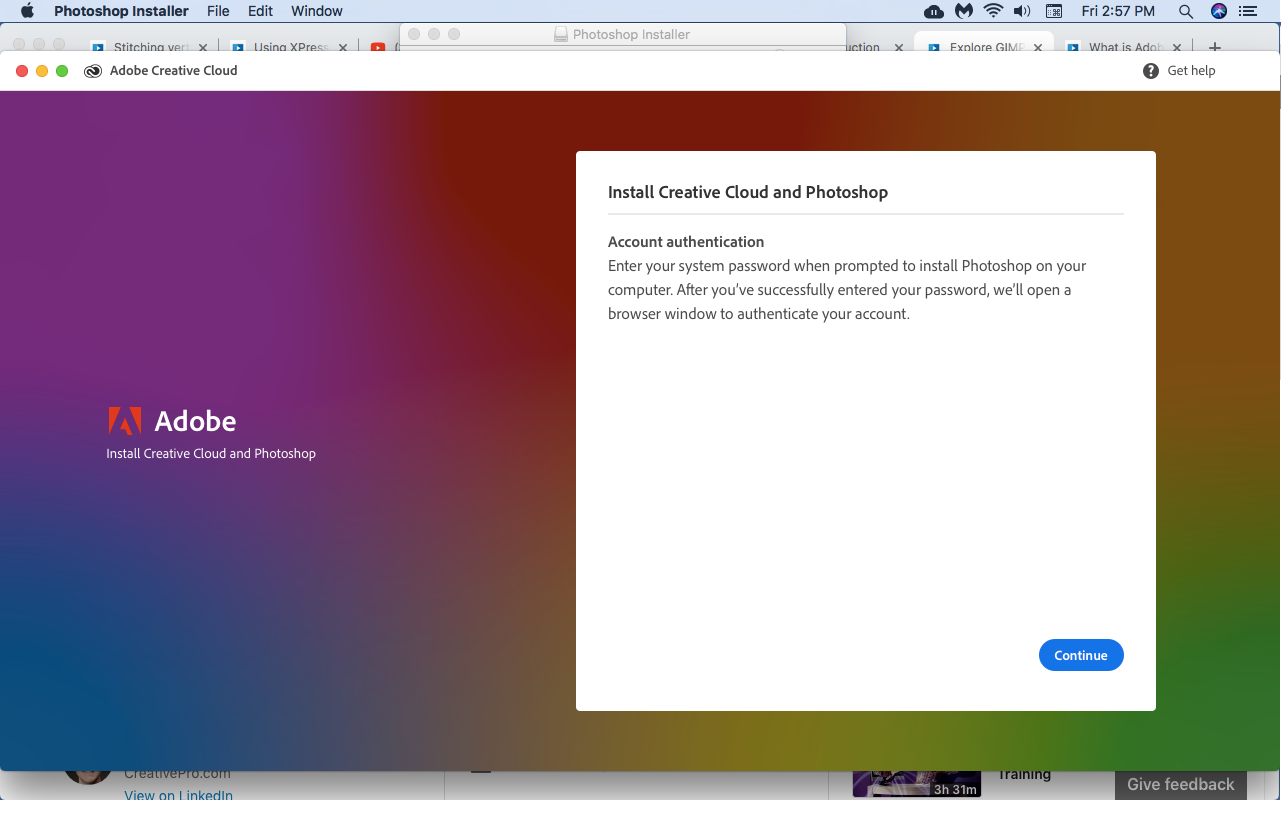This screenshot has height=816, width=1281.
Task: Open a new browser tab with plus
Action: (x=1215, y=47)
